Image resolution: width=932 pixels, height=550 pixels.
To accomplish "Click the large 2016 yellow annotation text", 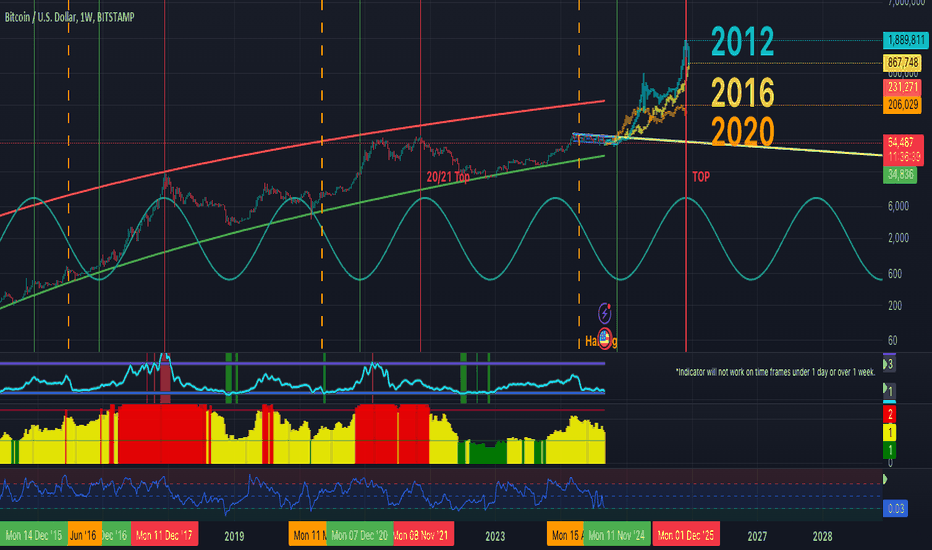I will coord(742,93).
